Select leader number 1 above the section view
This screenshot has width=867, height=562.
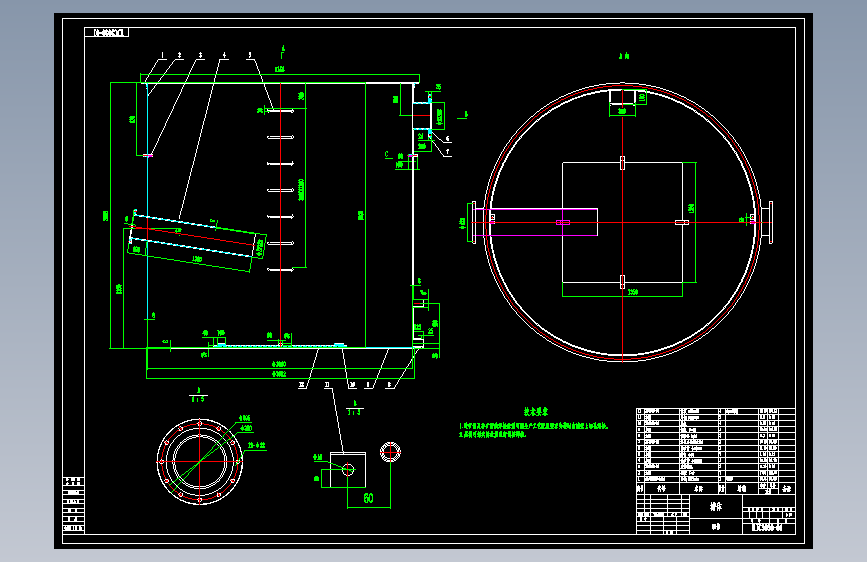tap(163, 55)
